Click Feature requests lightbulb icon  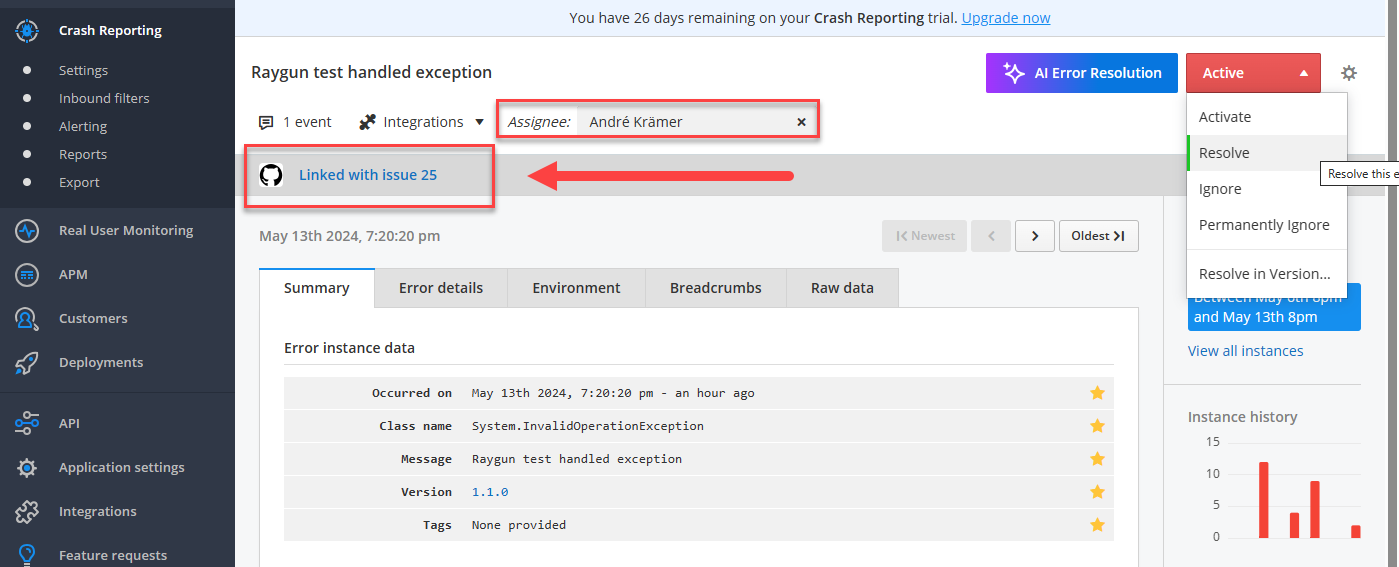point(27,555)
